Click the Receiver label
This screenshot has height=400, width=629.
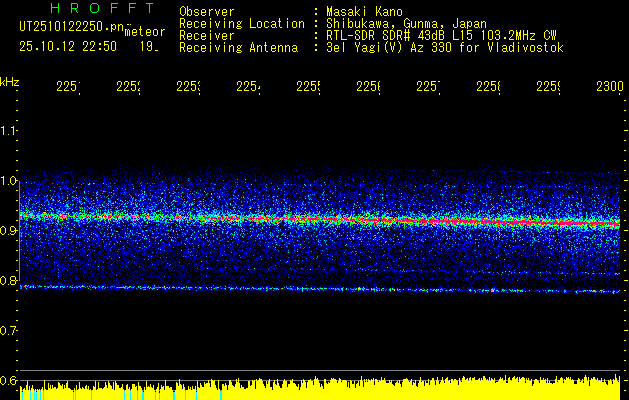pyautogui.click(x=207, y=36)
